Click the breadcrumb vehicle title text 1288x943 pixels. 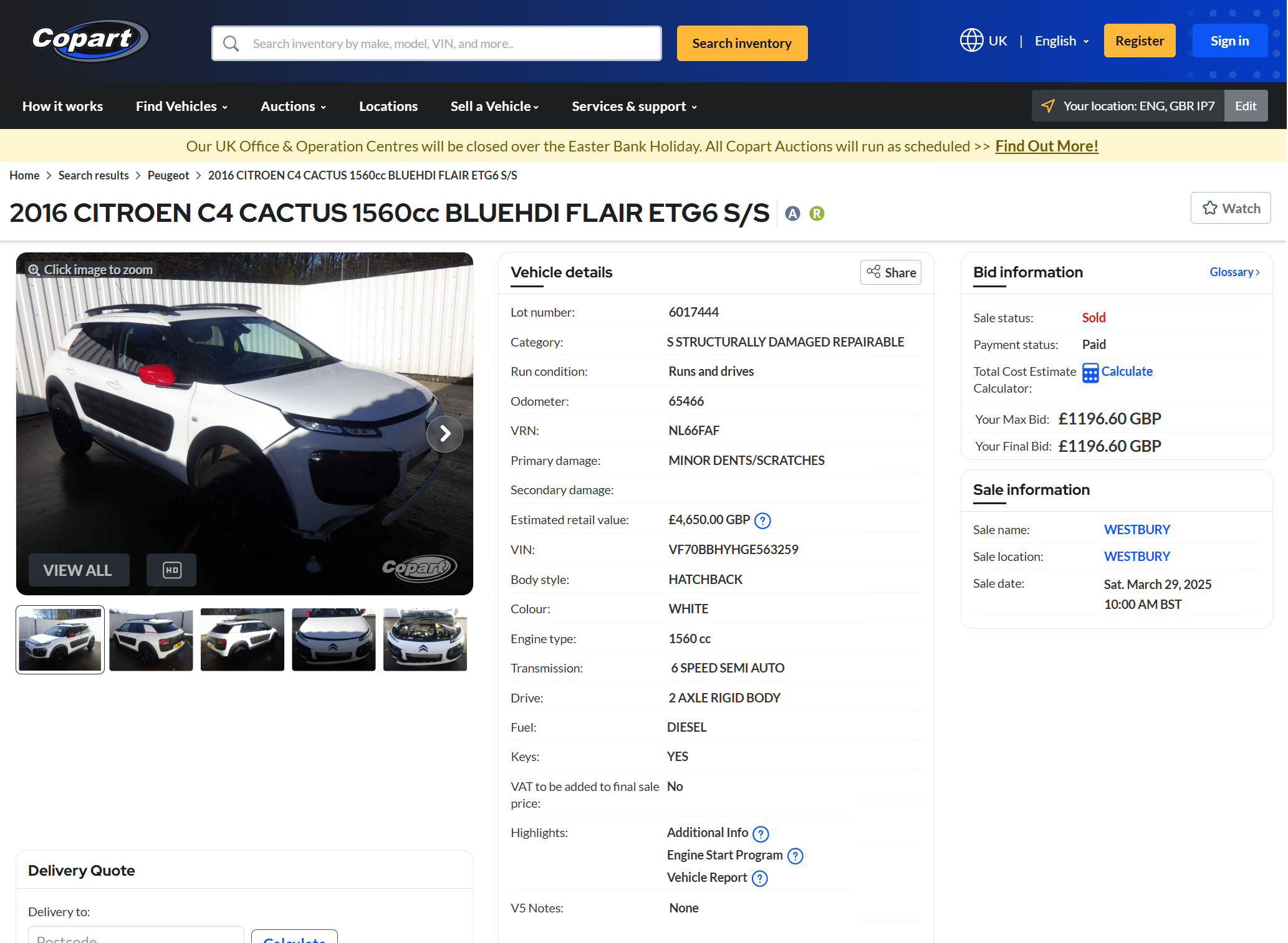point(363,176)
